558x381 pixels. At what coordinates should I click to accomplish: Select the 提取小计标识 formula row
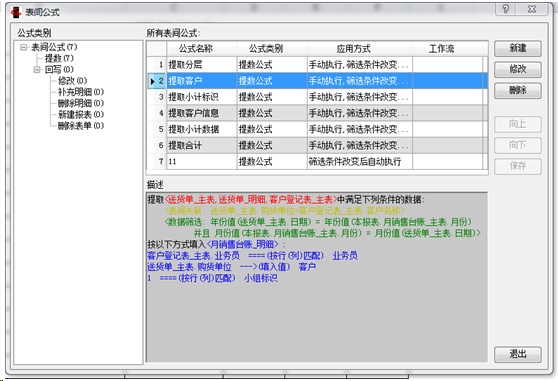pos(317,97)
